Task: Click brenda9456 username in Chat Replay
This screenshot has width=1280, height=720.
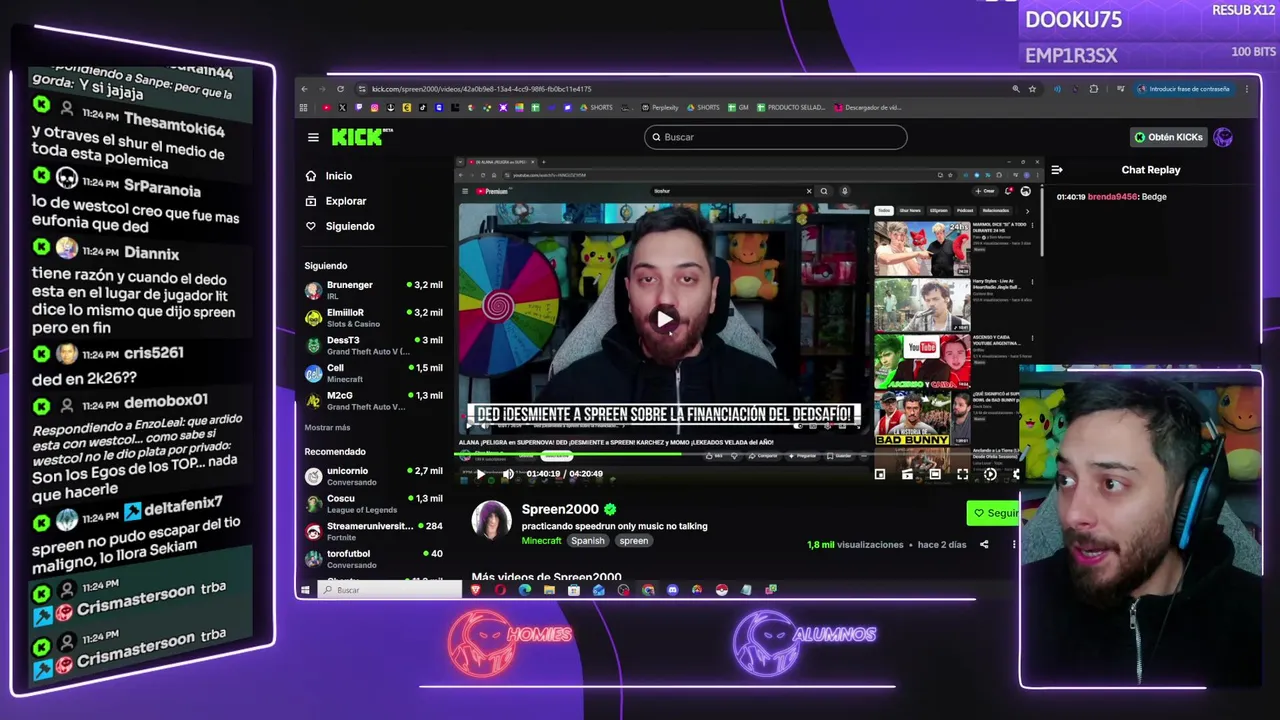Action: pyautogui.click(x=1112, y=197)
